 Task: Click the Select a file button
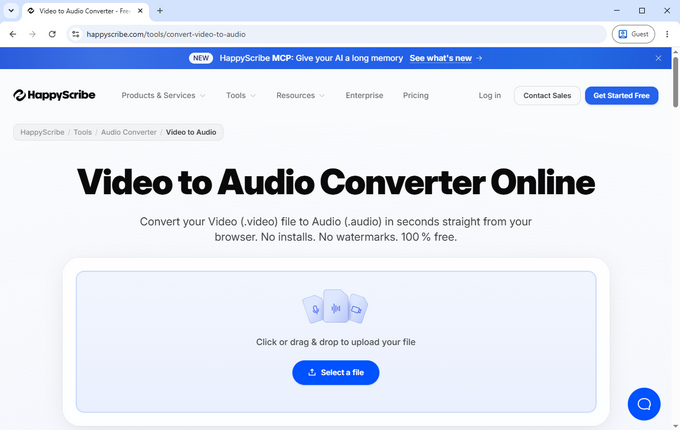pyautogui.click(x=336, y=372)
